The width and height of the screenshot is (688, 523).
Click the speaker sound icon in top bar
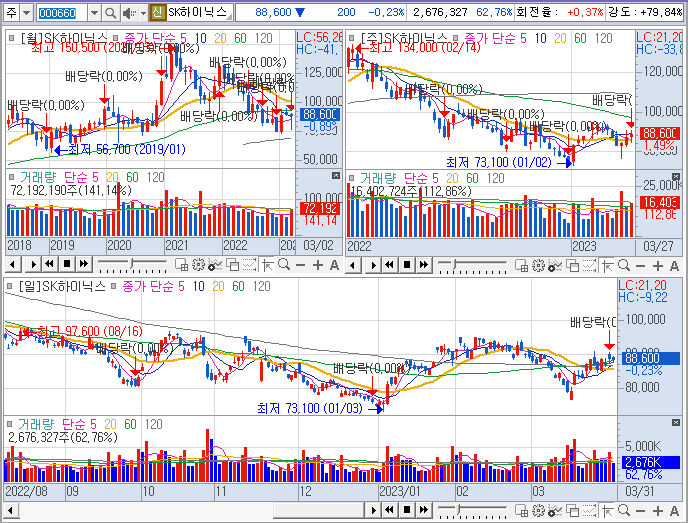(129, 13)
